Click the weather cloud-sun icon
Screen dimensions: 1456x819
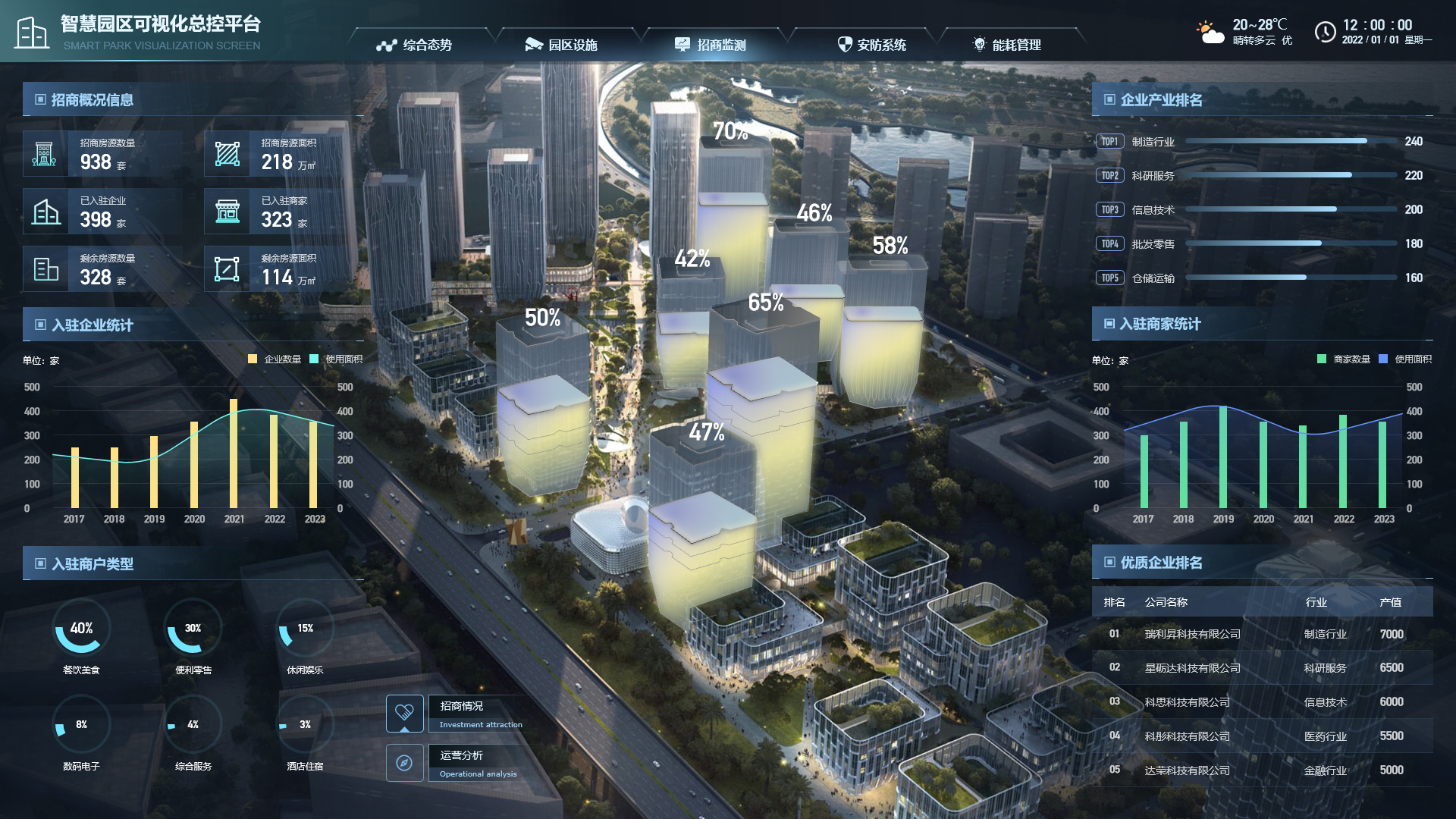1210,33
